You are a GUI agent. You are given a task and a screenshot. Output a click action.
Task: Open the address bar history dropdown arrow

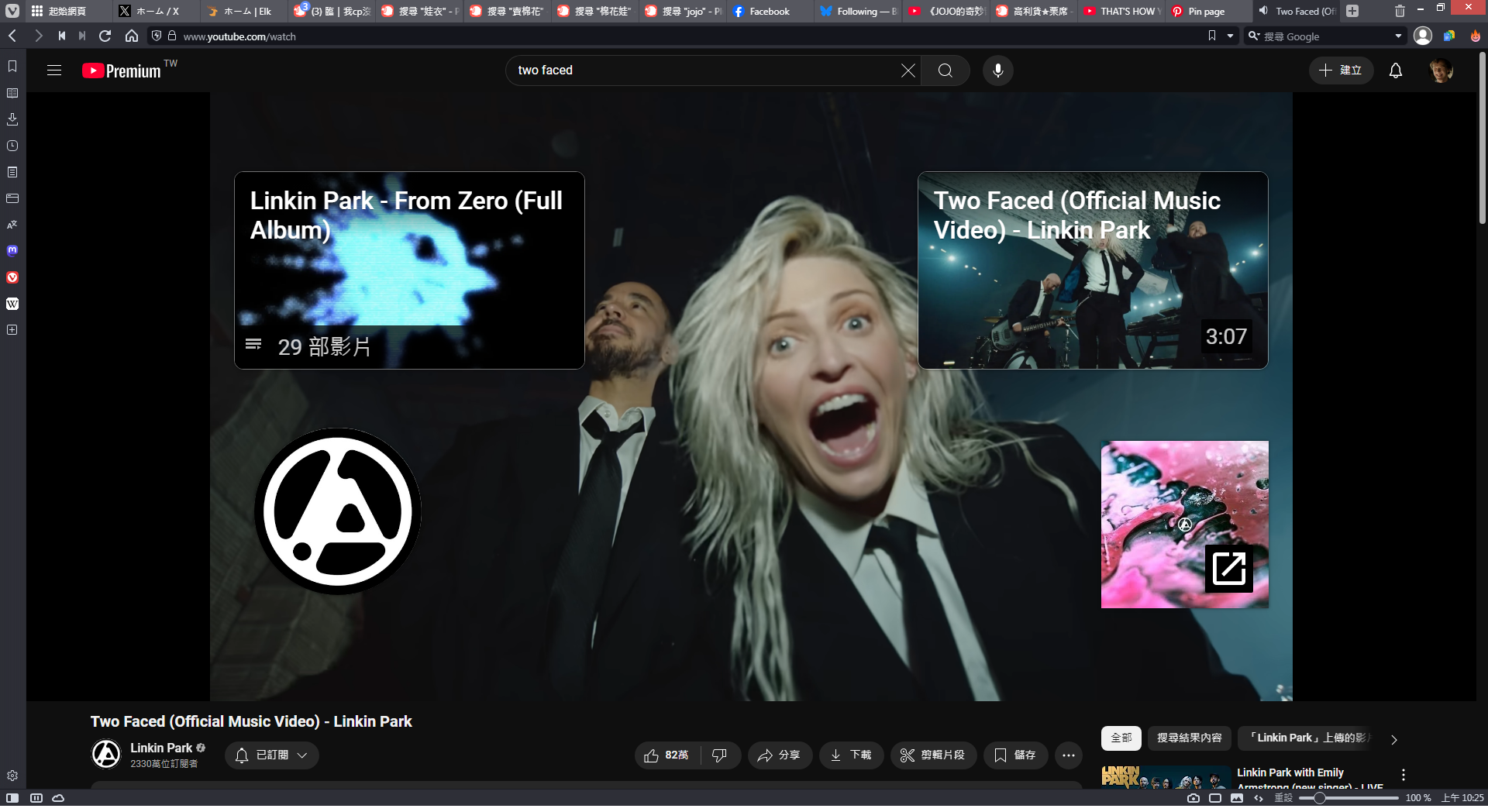click(x=1230, y=36)
